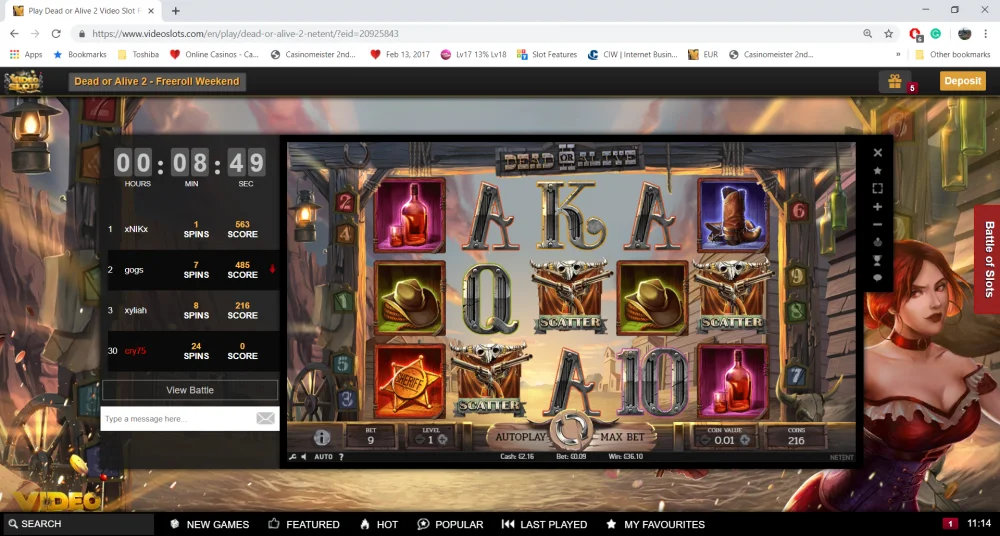Viewport: 1000px width, 536px height.
Task: Click the View Battle button
Action: click(x=190, y=390)
